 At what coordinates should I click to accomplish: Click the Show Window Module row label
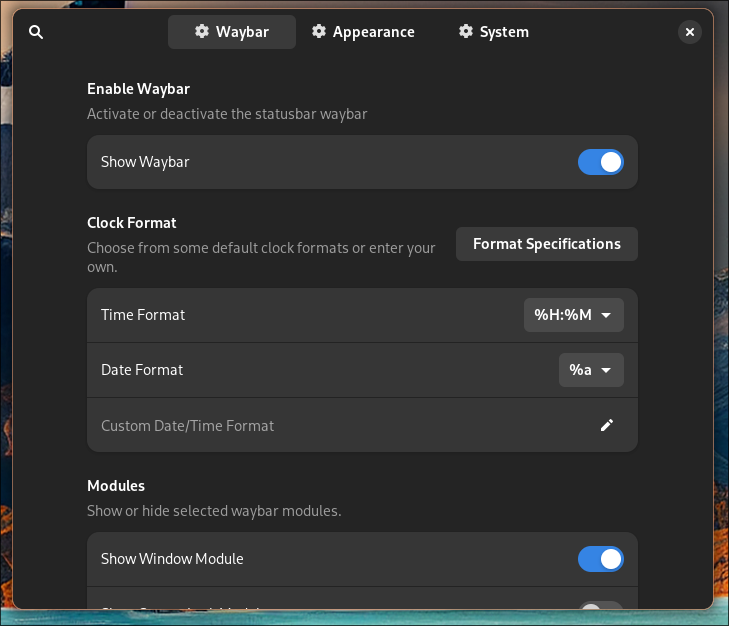pyautogui.click(x=172, y=559)
